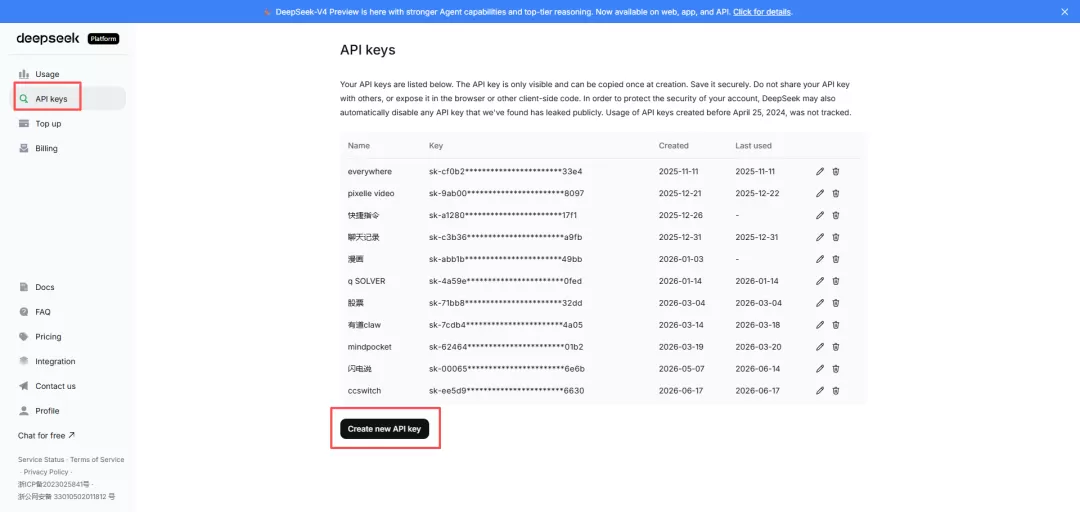
Task: Delete the sk-71bb8 key
Action: pyautogui.click(x=835, y=303)
